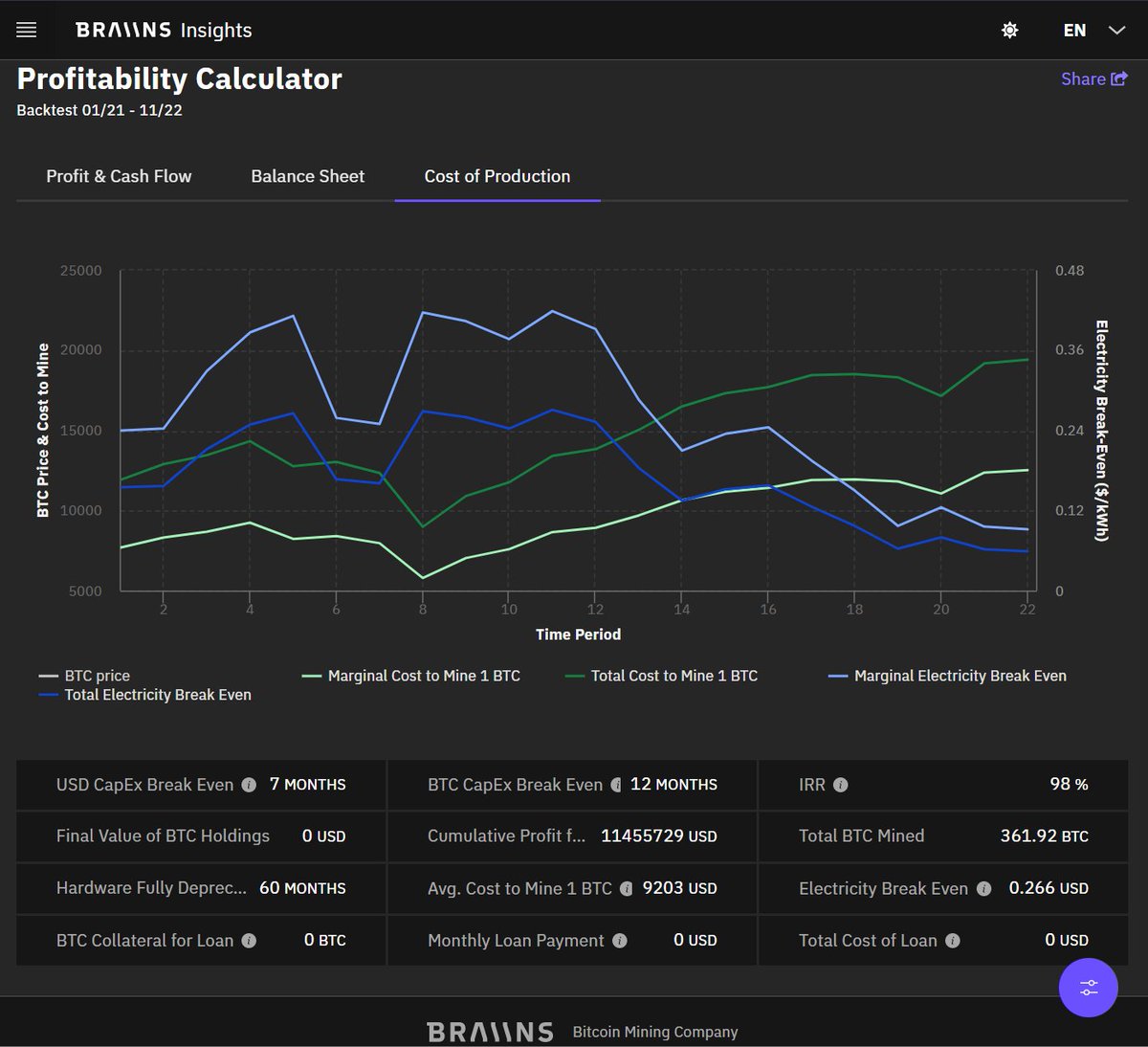1148x1047 pixels.
Task: Click the Braiins logo in the footer
Action: pos(490,1032)
